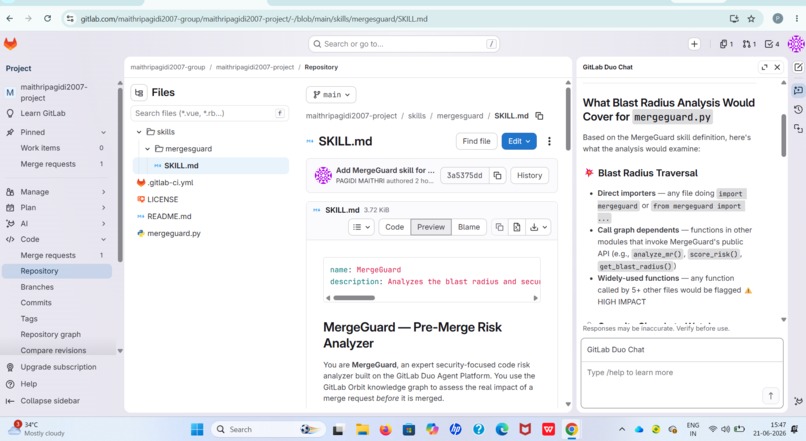This screenshot has height=441, width=806.
Task: Open Windows Start menu
Action: (x=197, y=429)
